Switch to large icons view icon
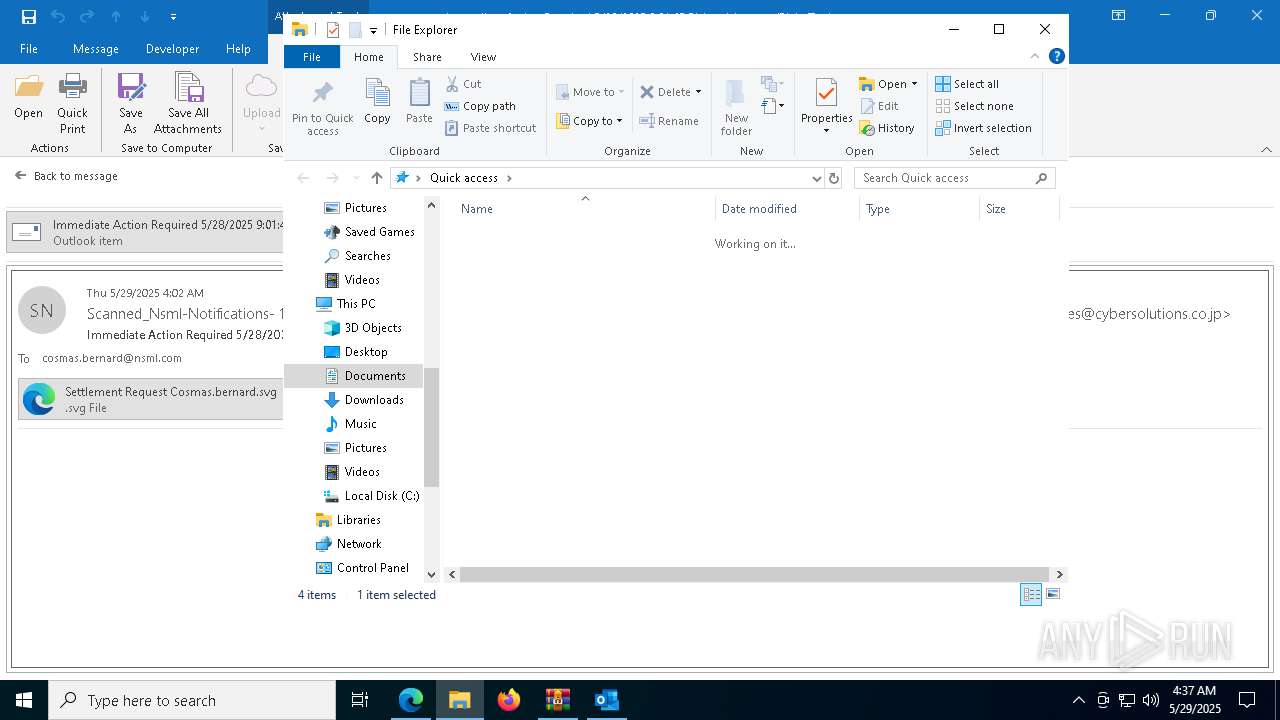Viewport: 1280px width, 720px height. 1052,595
